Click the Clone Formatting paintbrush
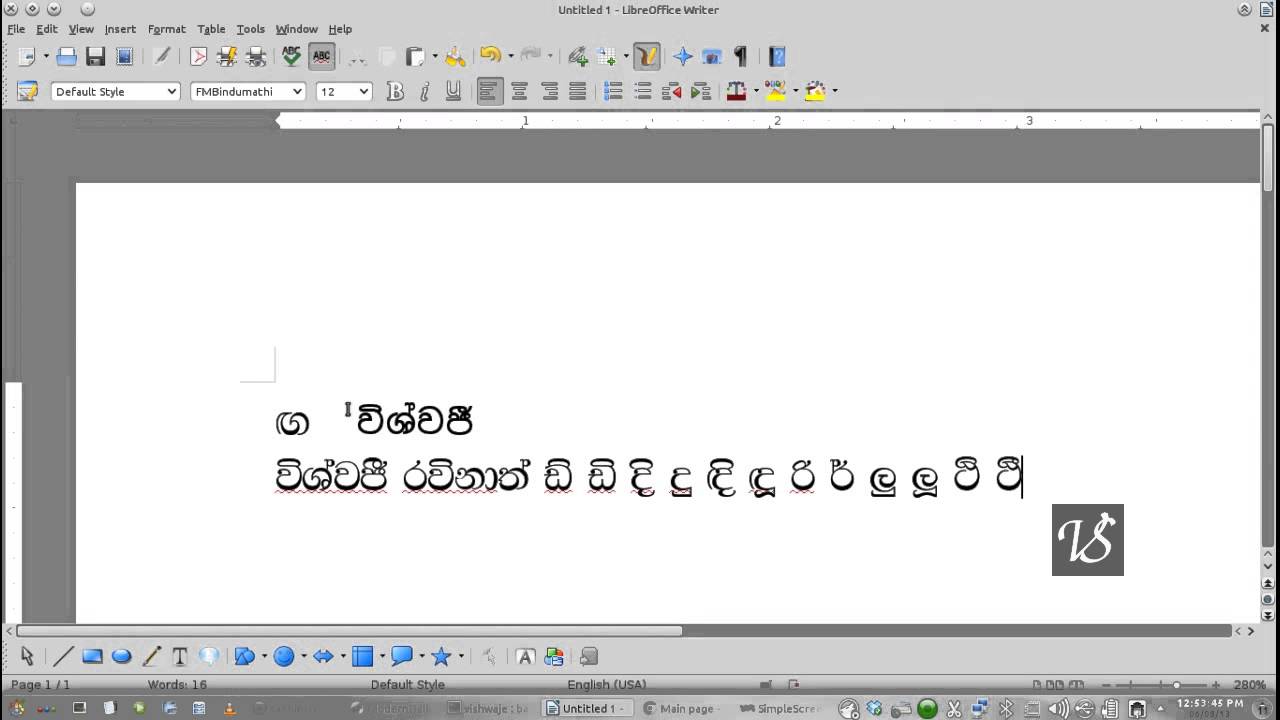 [x=455, y=57]
